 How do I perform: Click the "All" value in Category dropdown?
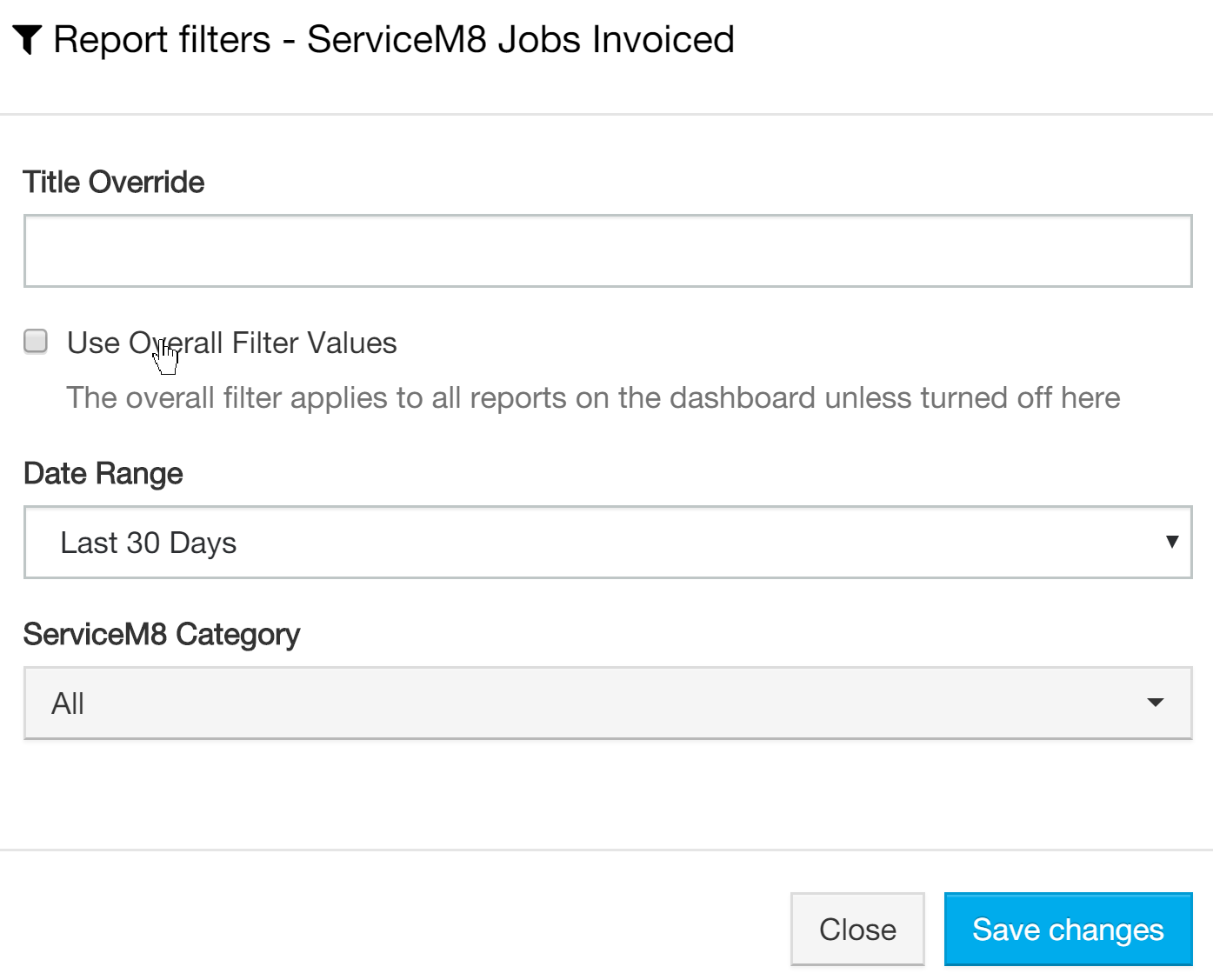pos(68,703)
